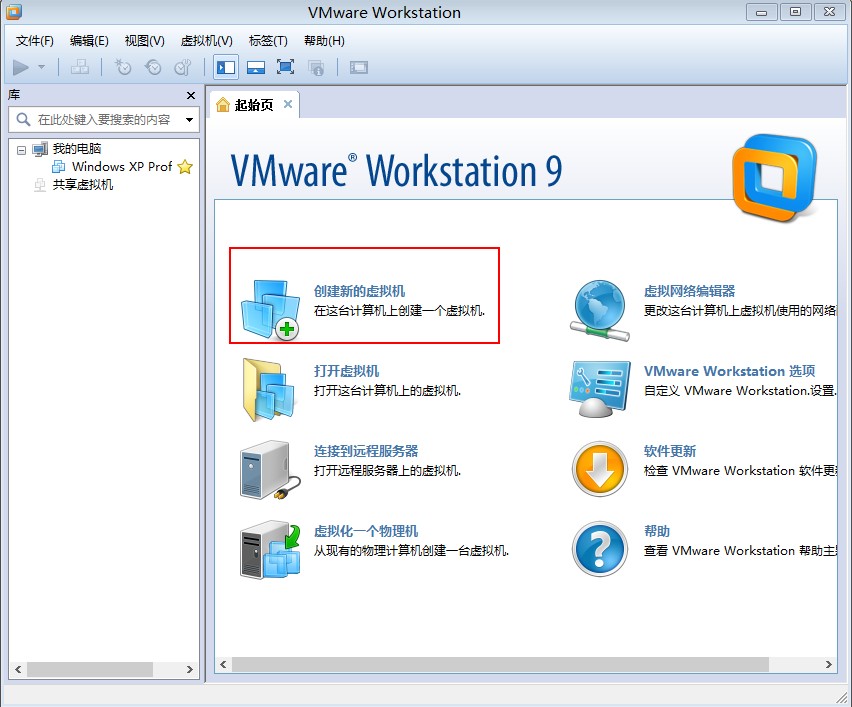
Task: Click the home icon on 起始页 tab
Action: tap(223, 104)
